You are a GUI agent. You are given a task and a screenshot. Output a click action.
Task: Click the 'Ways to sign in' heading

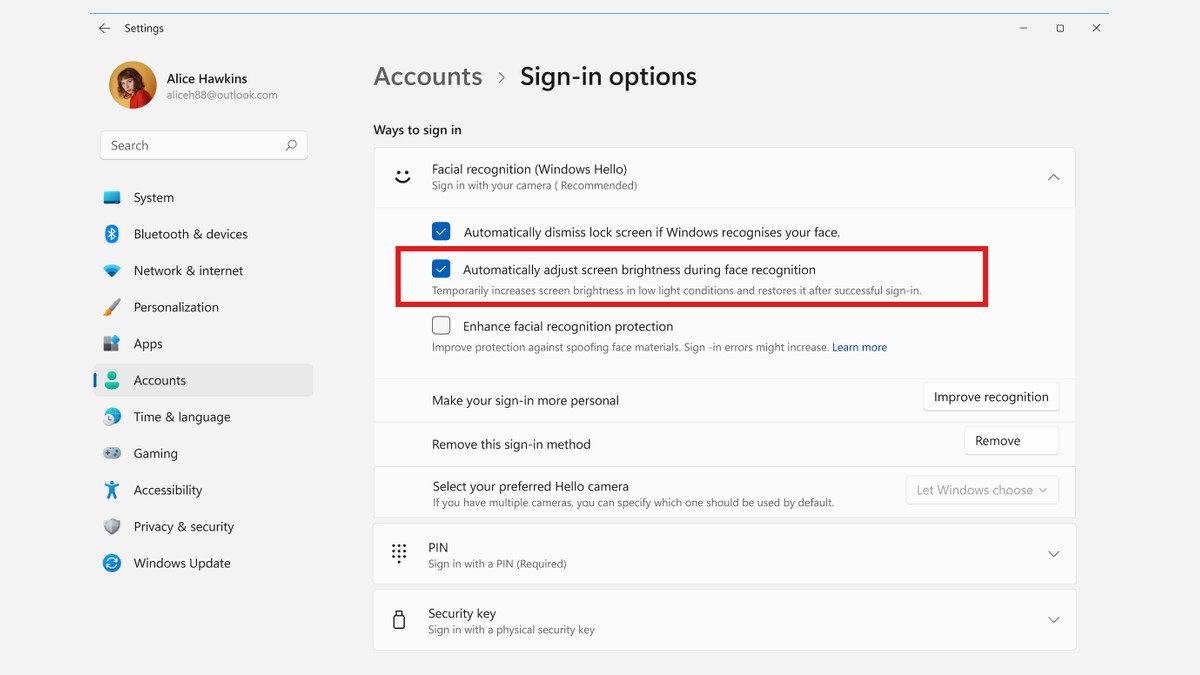tap(417, 130)
